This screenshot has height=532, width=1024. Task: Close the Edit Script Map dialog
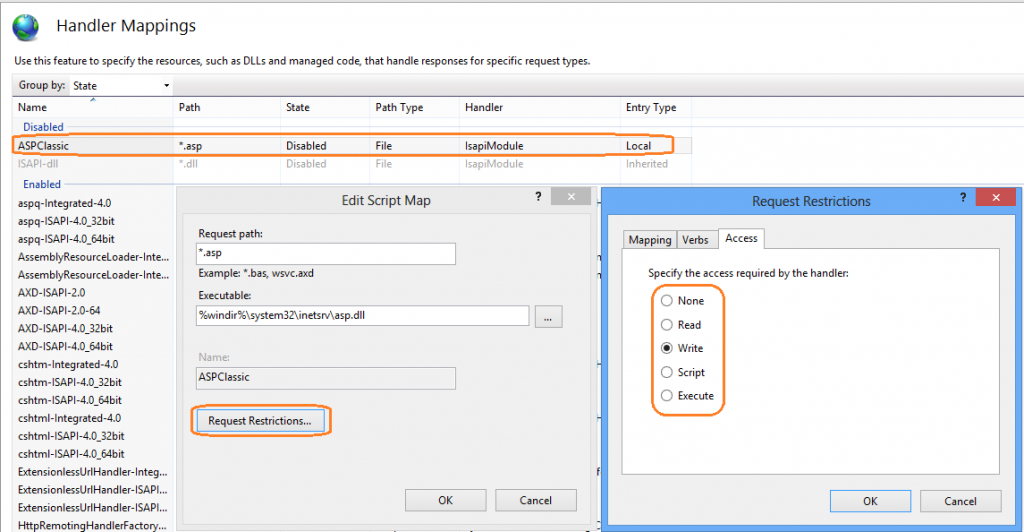click(x=571, y=196)
